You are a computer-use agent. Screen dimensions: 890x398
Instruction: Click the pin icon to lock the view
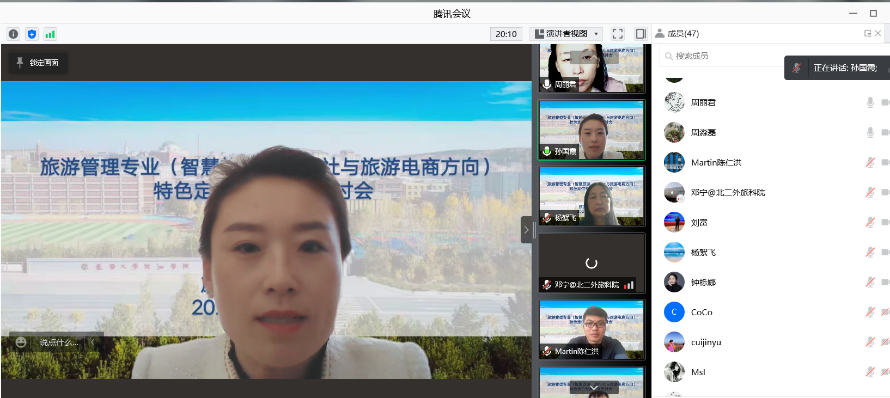(x=20, y=62)
